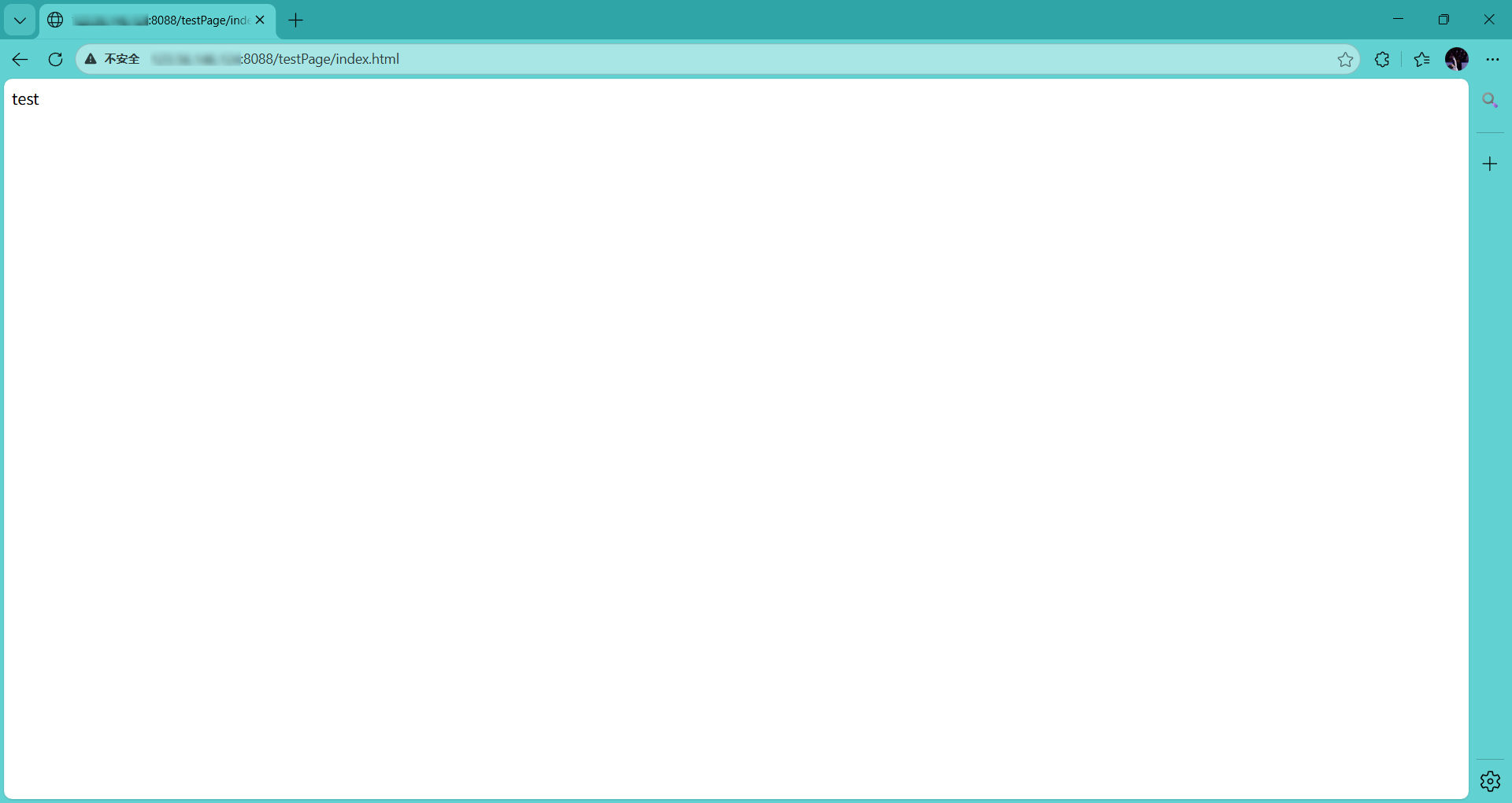Click the sidebar customize plus button
This screenshot has height=803, width=1512.
pos(1490,164)
